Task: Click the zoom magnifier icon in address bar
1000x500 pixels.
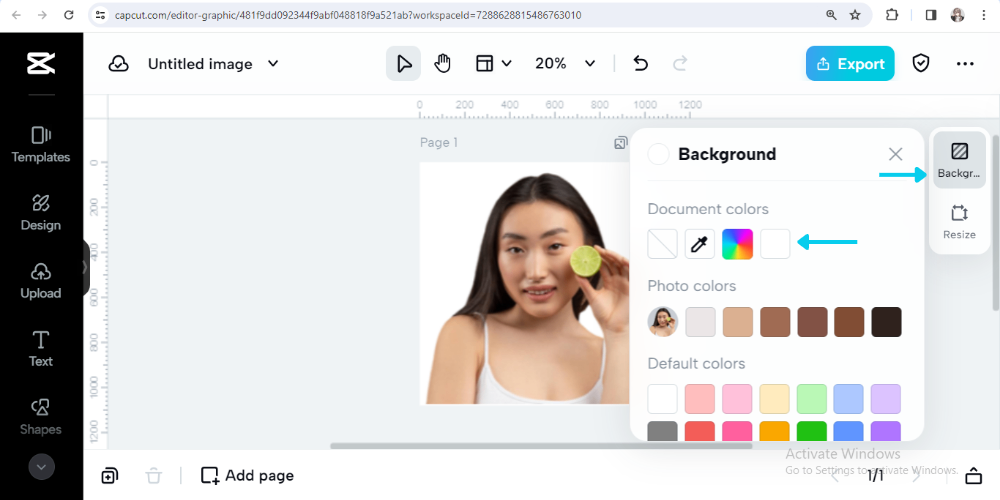Action: coord(831,15)
